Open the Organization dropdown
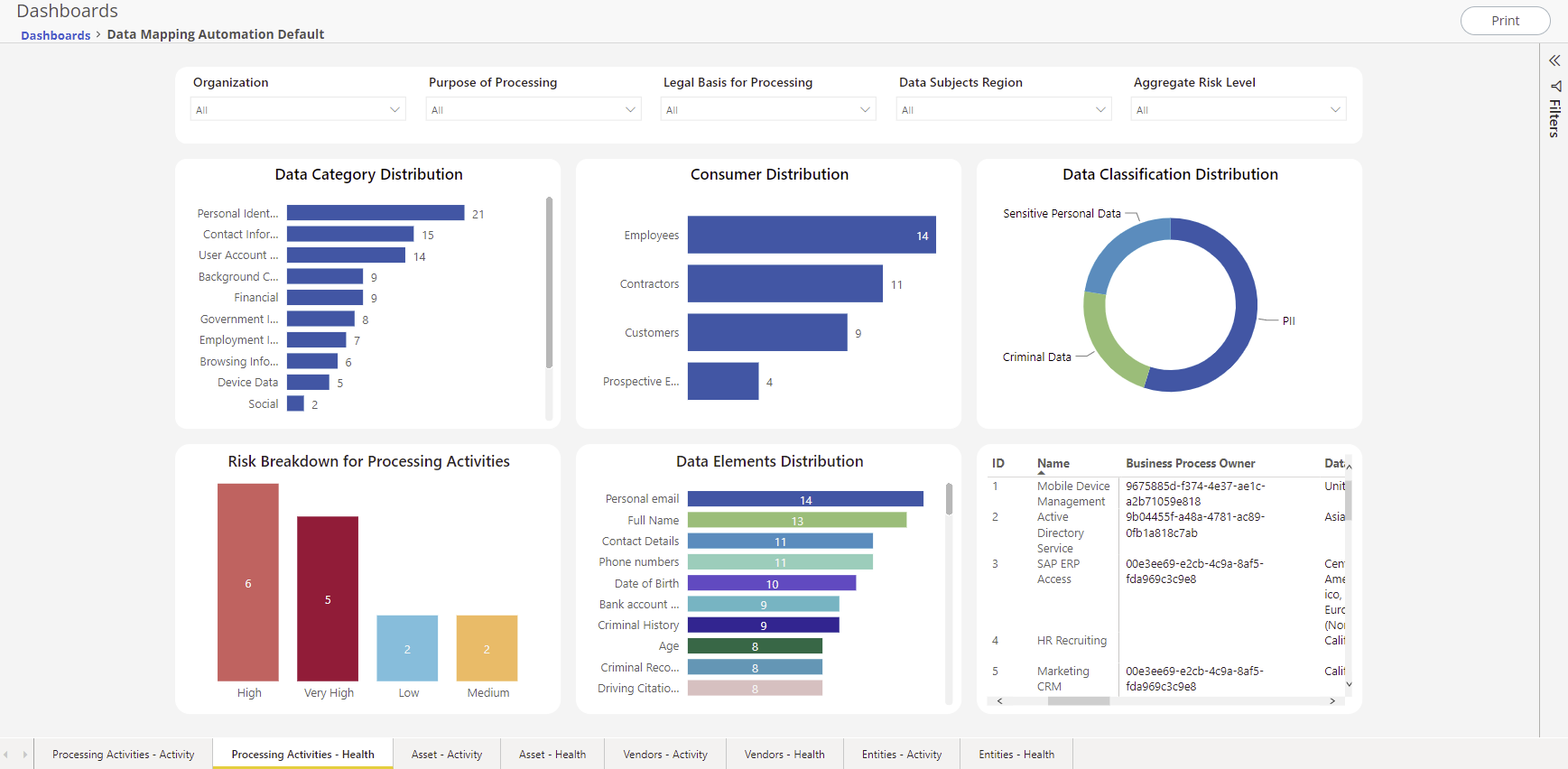Screen dimensions: 1568x769 coord(298,110)
